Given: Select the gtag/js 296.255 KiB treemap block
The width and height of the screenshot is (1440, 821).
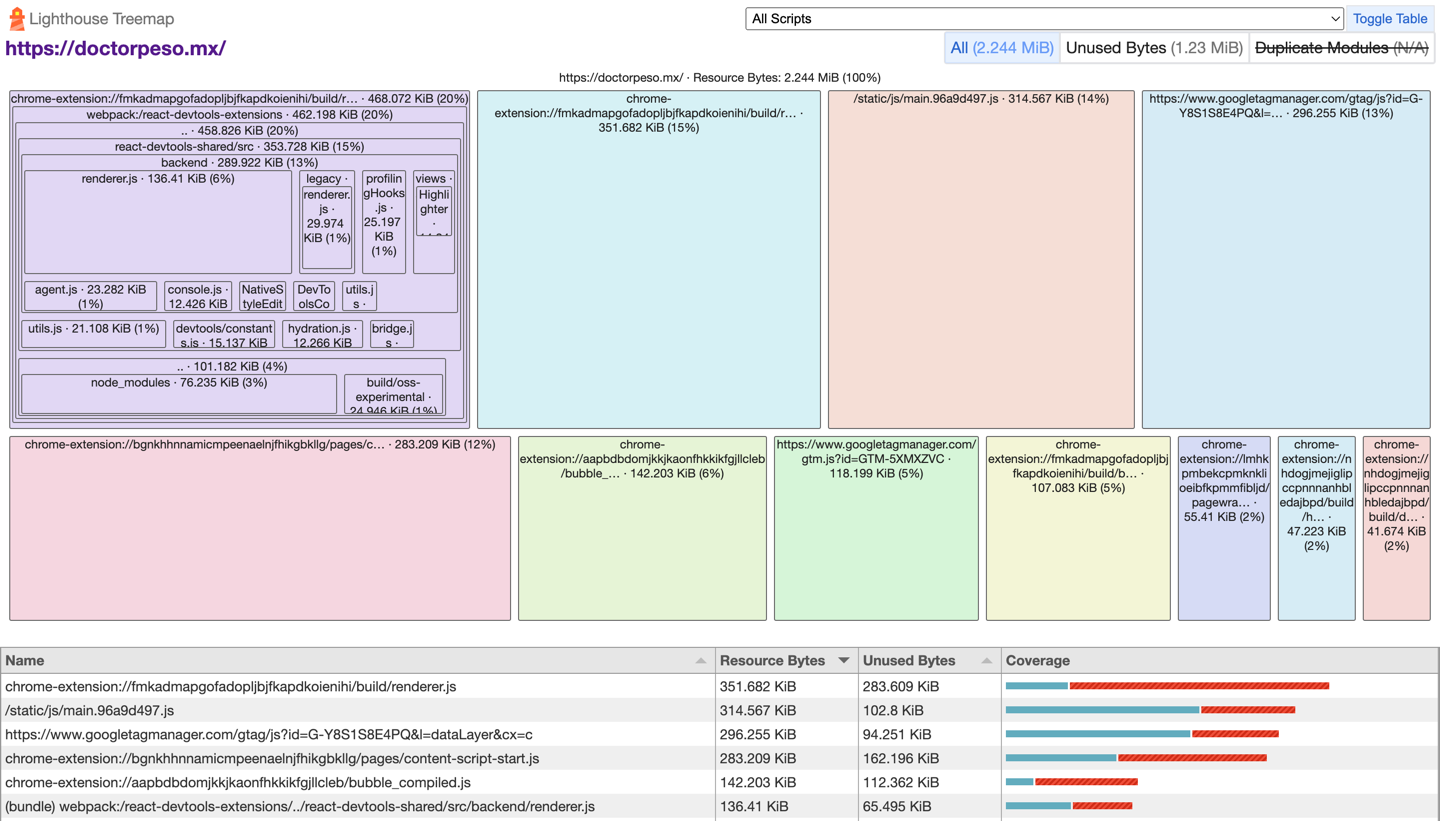Looking at the screenshot, I should 1286,260.
